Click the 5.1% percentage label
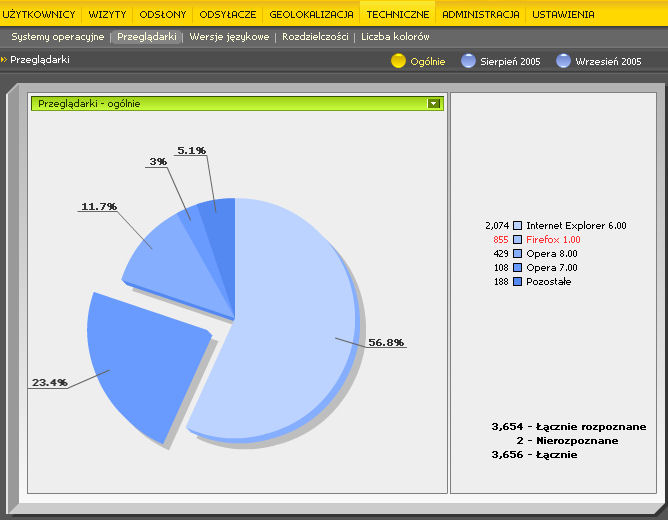 (x=191, y=150)
